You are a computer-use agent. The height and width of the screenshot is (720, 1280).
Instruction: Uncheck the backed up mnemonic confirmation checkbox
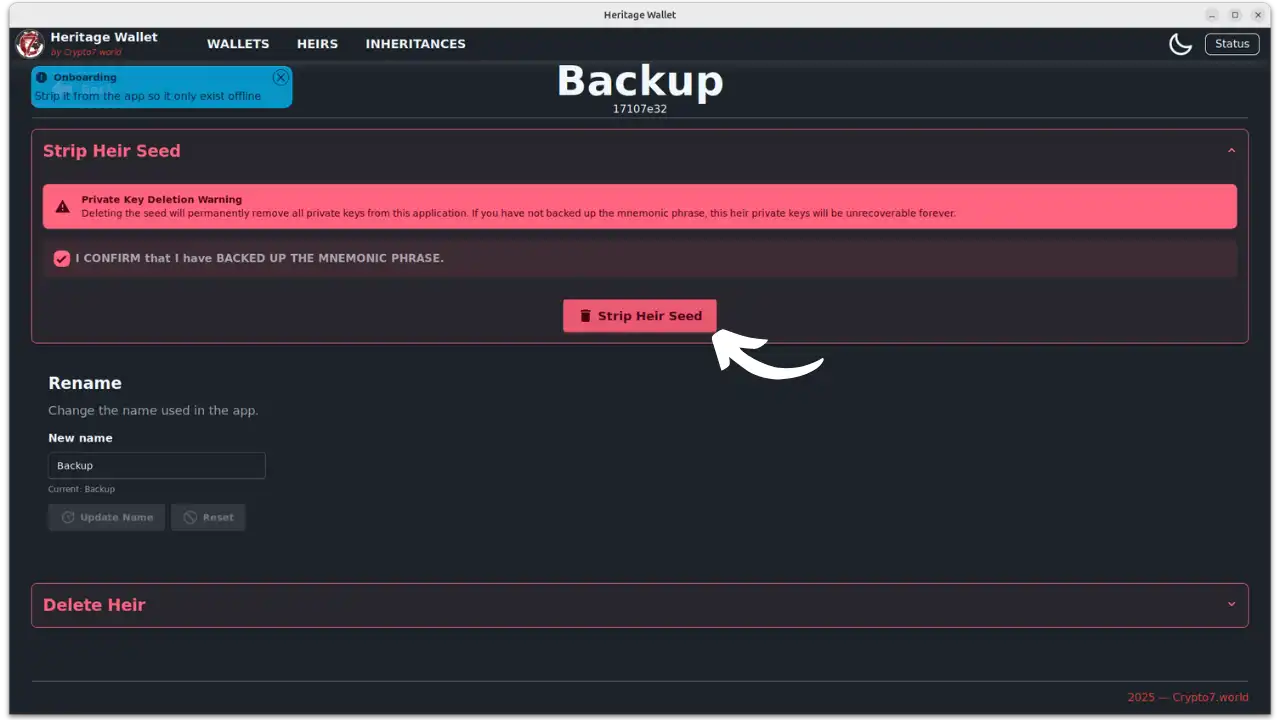(x=62, y=258)
